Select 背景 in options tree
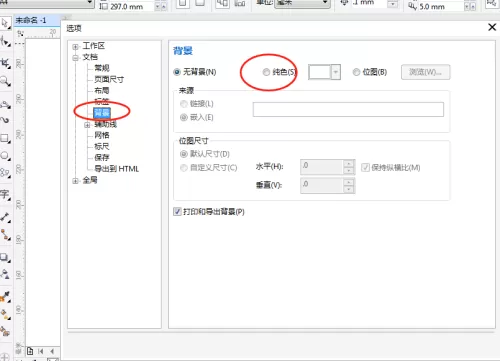This screenshot has height=361, width=500. point(102,113)
